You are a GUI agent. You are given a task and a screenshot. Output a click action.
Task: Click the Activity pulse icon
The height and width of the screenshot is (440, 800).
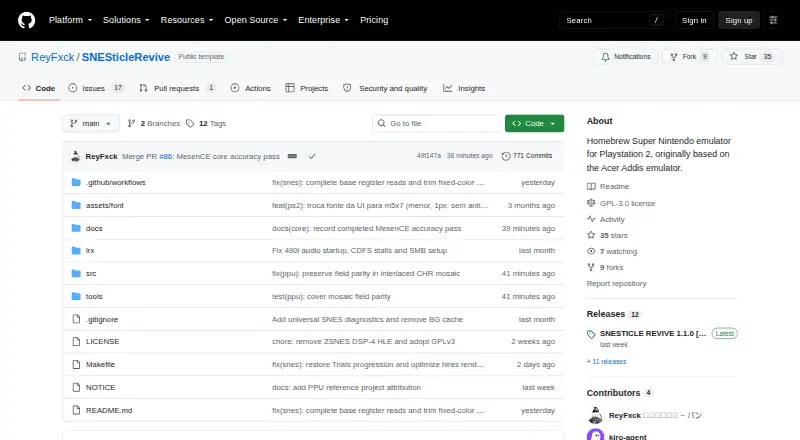tap(591, 219)
